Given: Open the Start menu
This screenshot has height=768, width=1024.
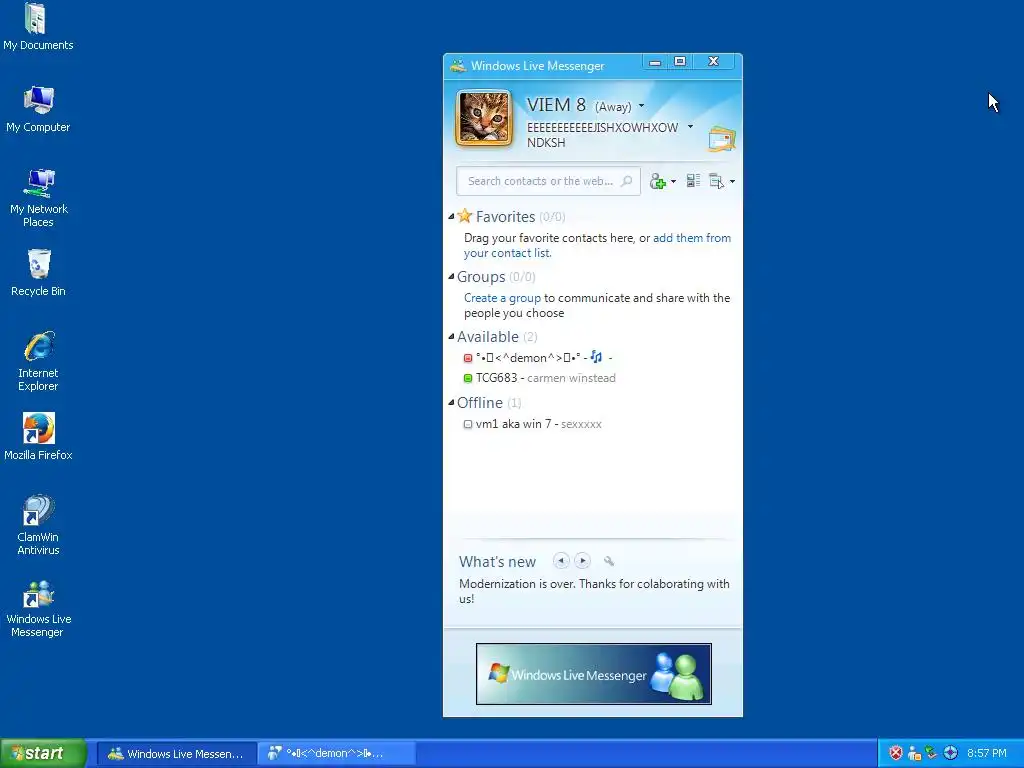Looking at the screenshot, I should pos(43,753).
